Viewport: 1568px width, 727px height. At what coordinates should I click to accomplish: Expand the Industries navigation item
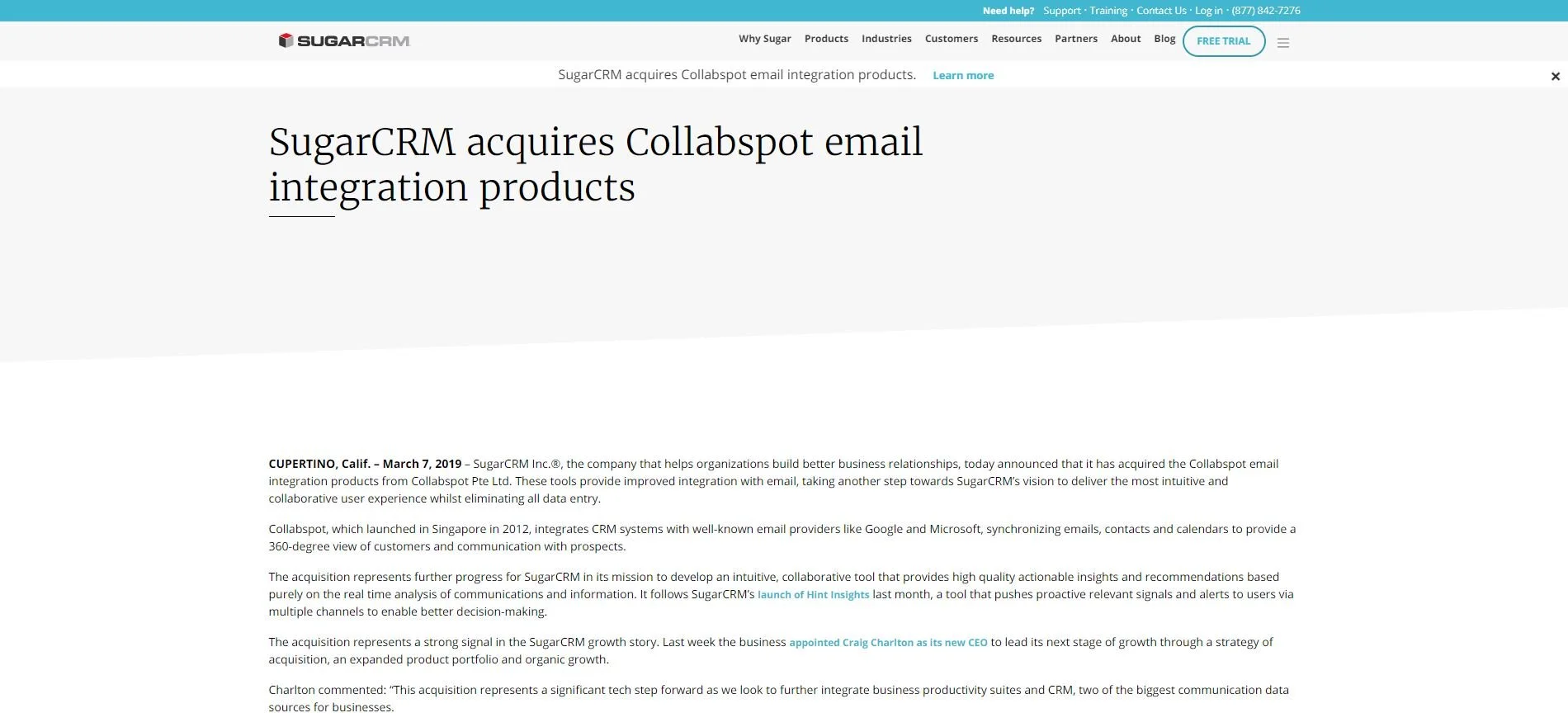[x=886, y=39]
